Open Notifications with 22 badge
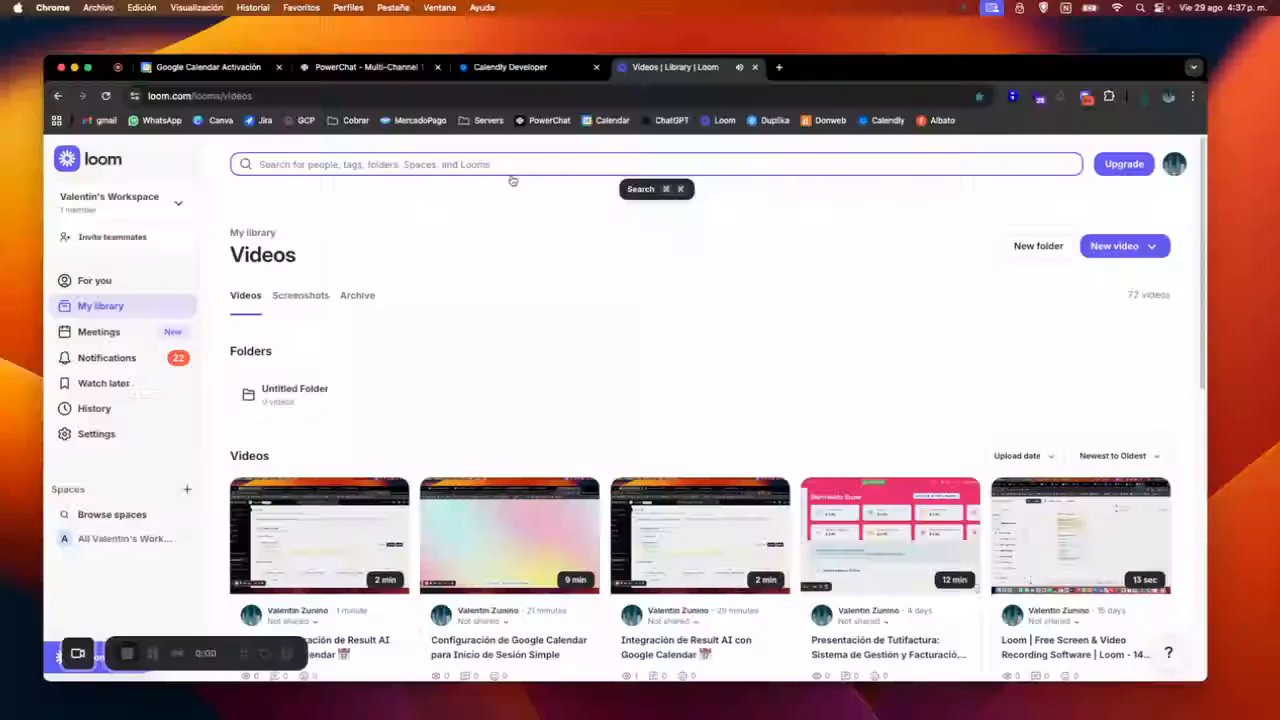1280x720 pixels. pyautogui.click(x=125, y=358)
